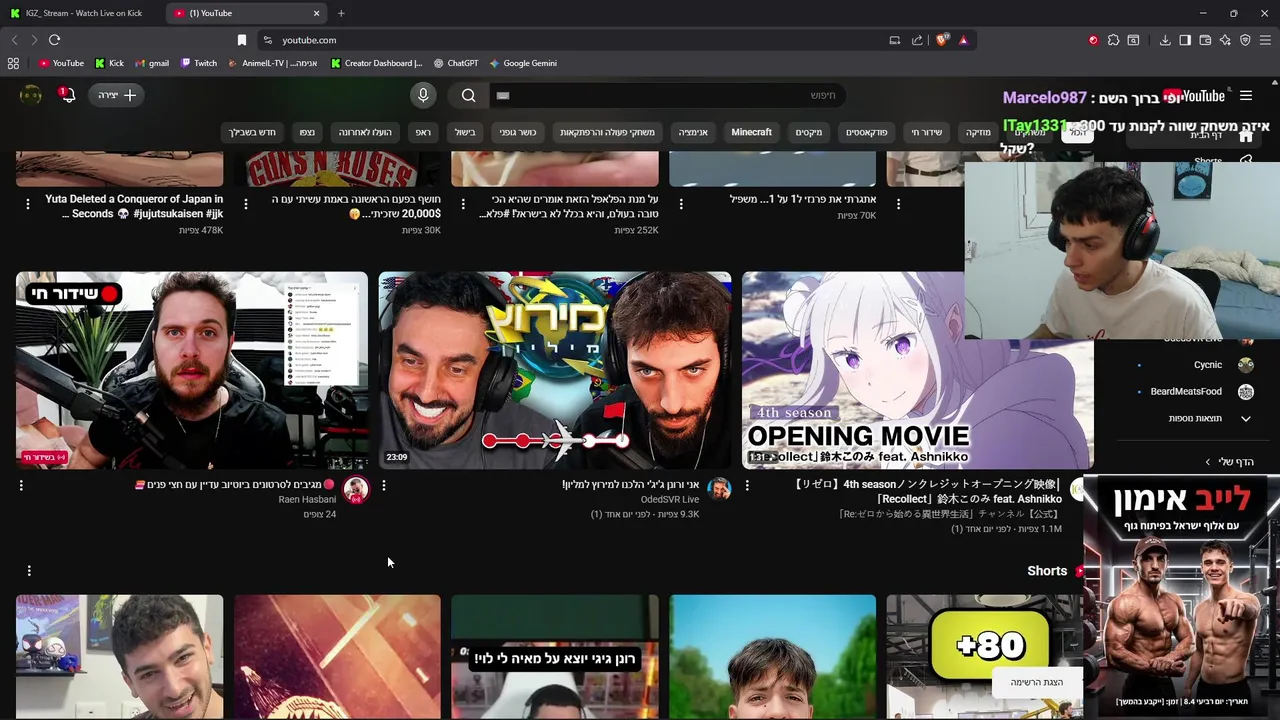The width and height of the screenshot is (1280, 720).
Task: Open Brave Shields lion icon
Action: click(941, 40)
